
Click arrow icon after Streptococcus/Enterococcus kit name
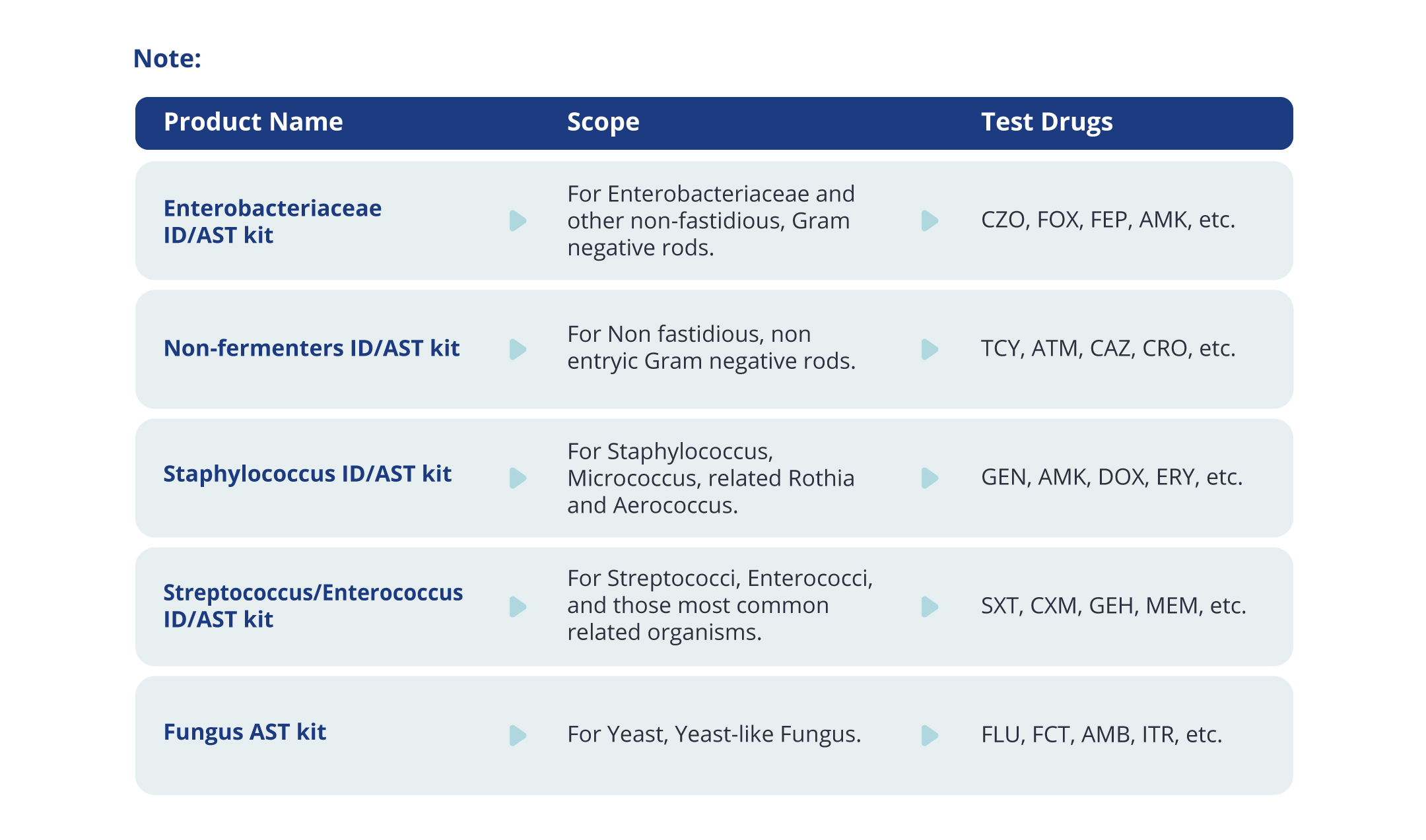[518, 606]
